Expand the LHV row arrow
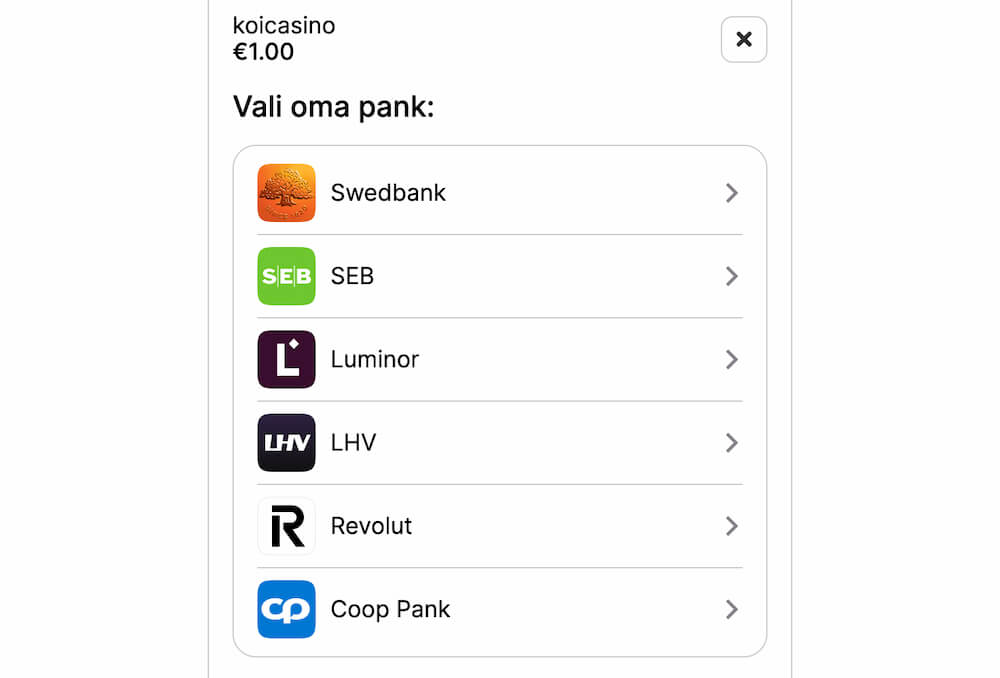 pos(732,443)
